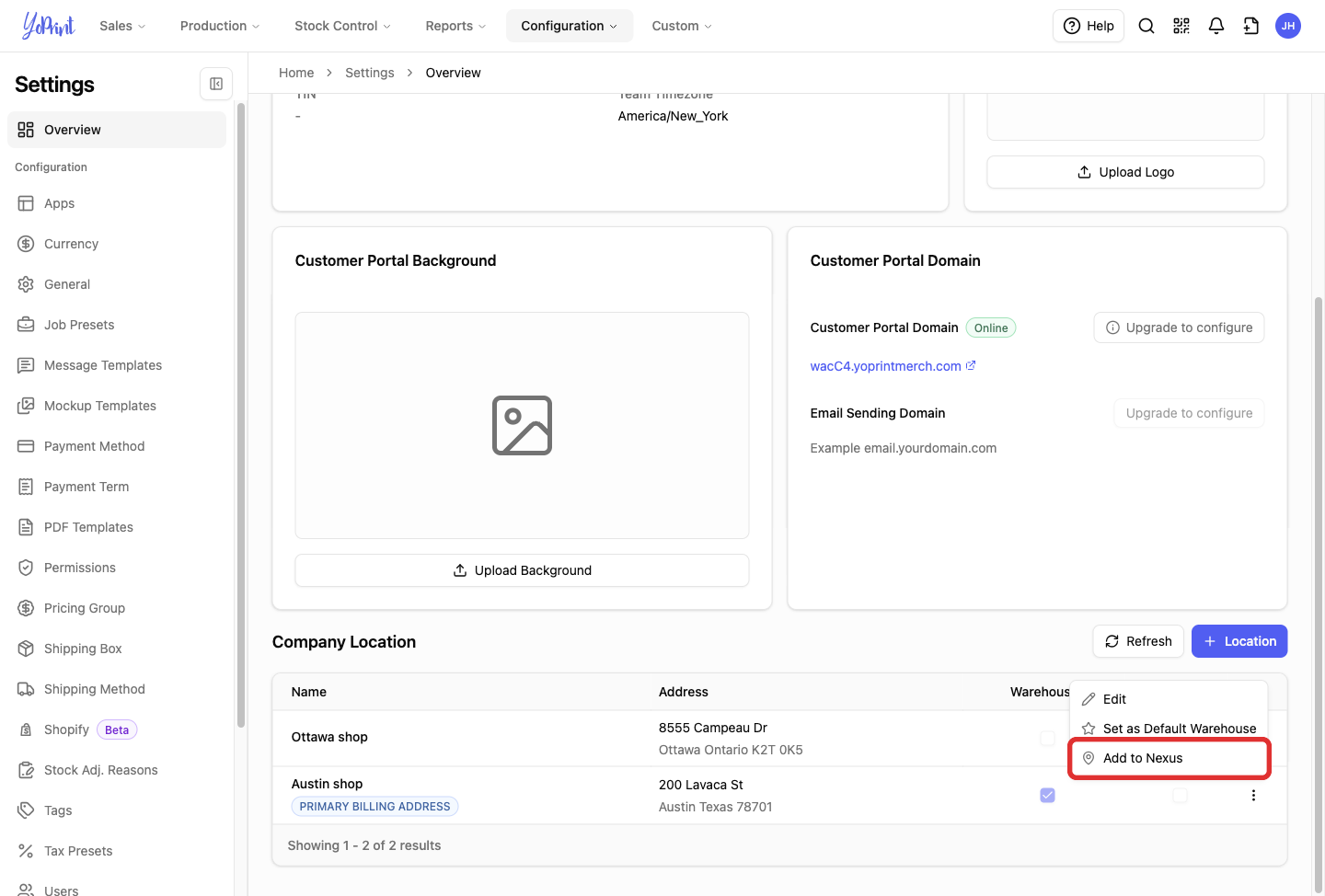Open the Reports dropdown
The width and height of the screenshot is (1325, 896).
455,26
